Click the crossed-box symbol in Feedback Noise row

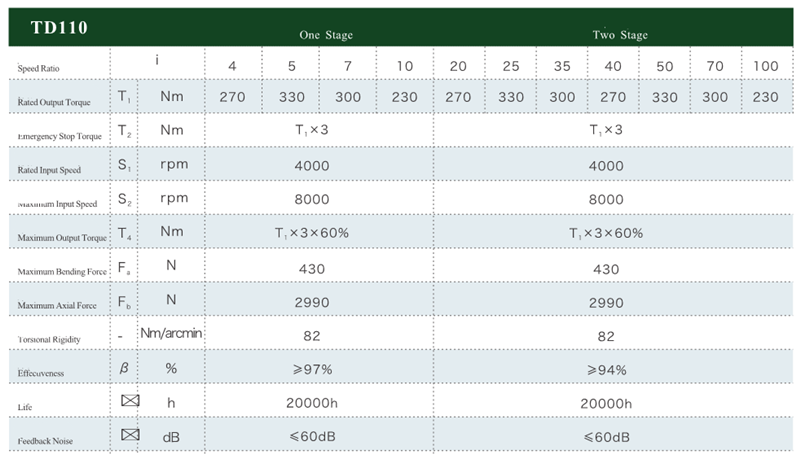(128, 436)
